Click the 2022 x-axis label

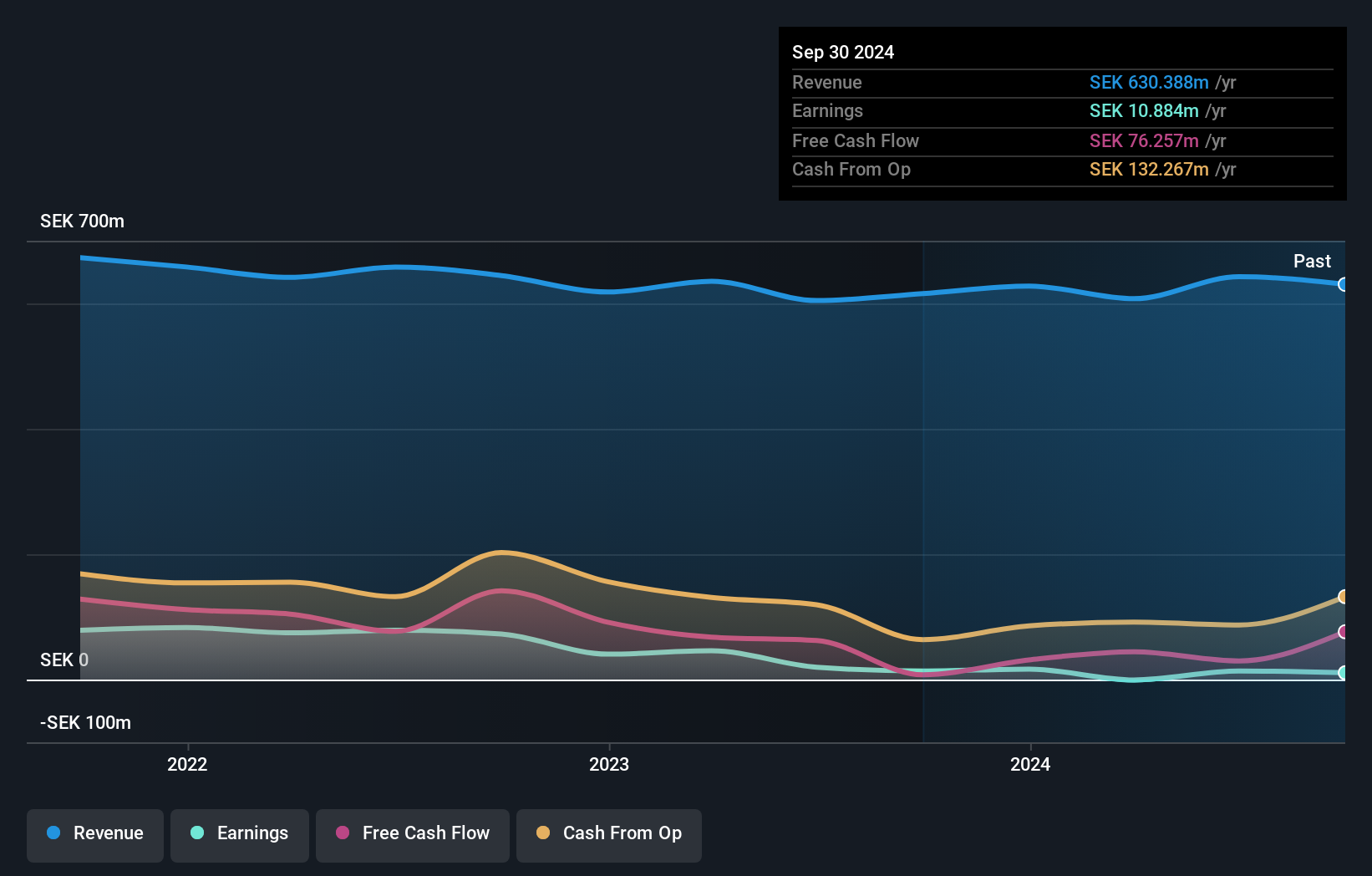[x=187, y=764]
